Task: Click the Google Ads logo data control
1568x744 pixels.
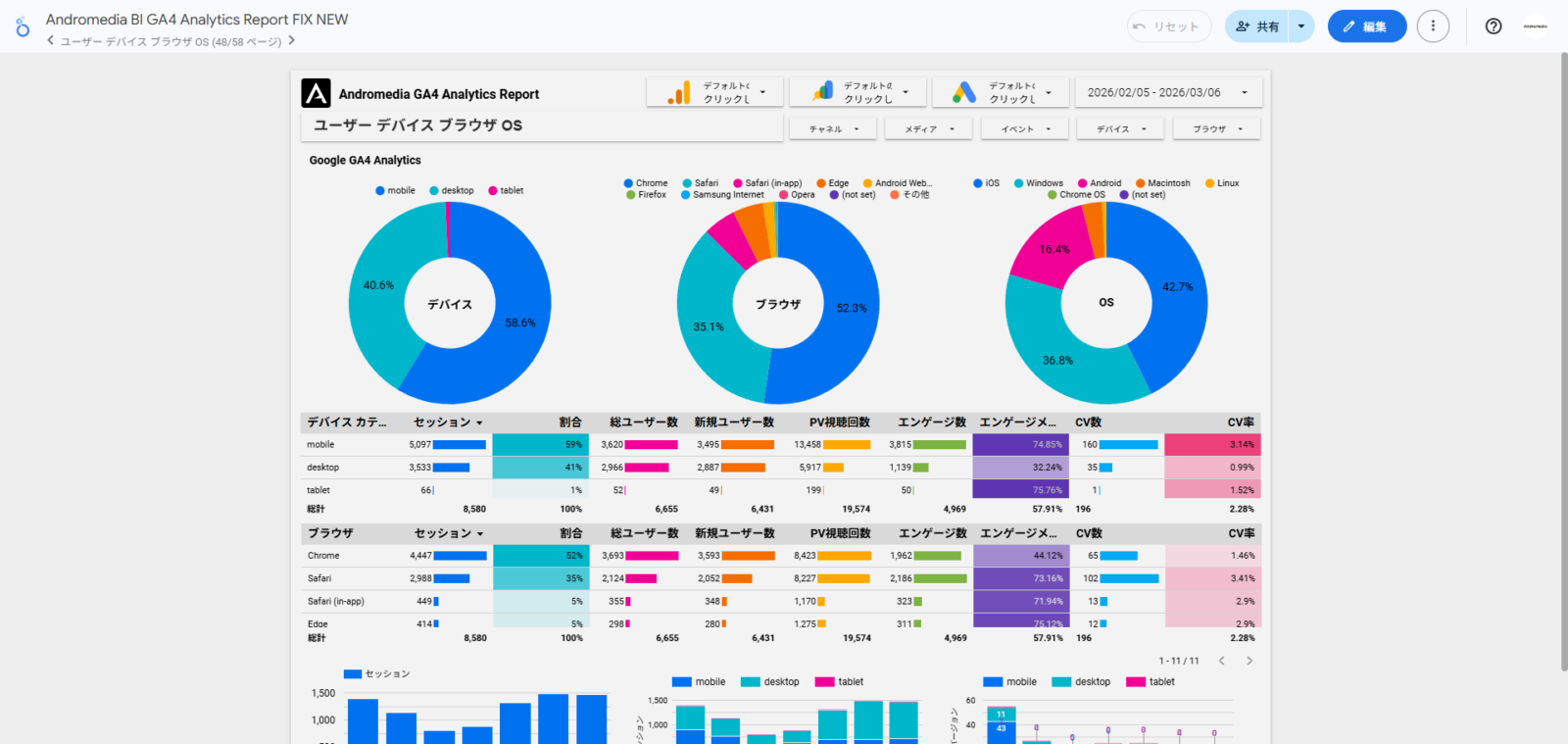Action: 964,93
